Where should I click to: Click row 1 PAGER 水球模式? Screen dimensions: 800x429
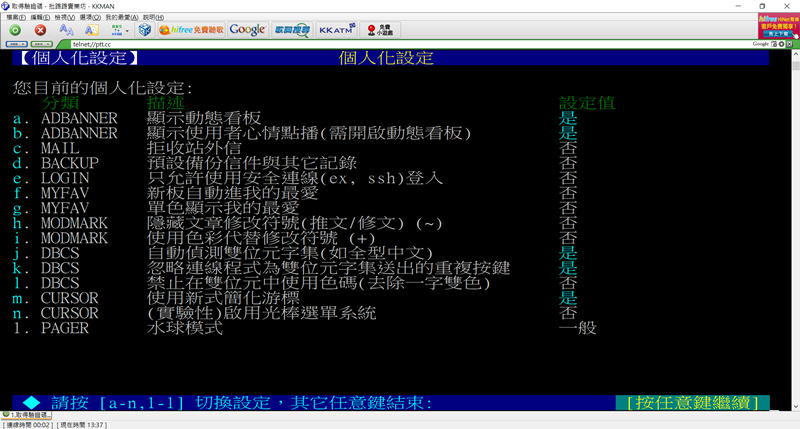(305, 328)
